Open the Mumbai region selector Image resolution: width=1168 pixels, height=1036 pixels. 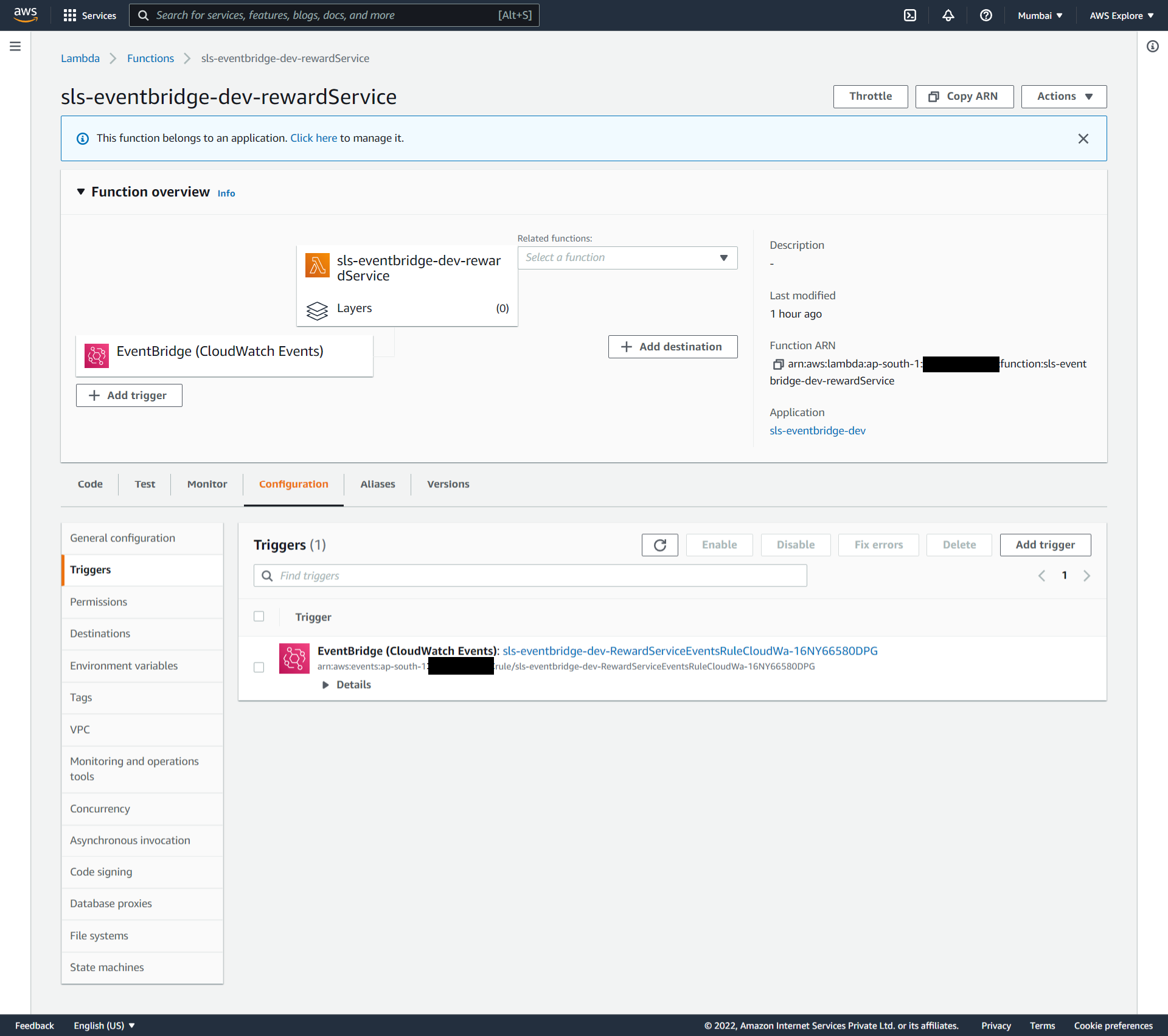point(1040,16)
